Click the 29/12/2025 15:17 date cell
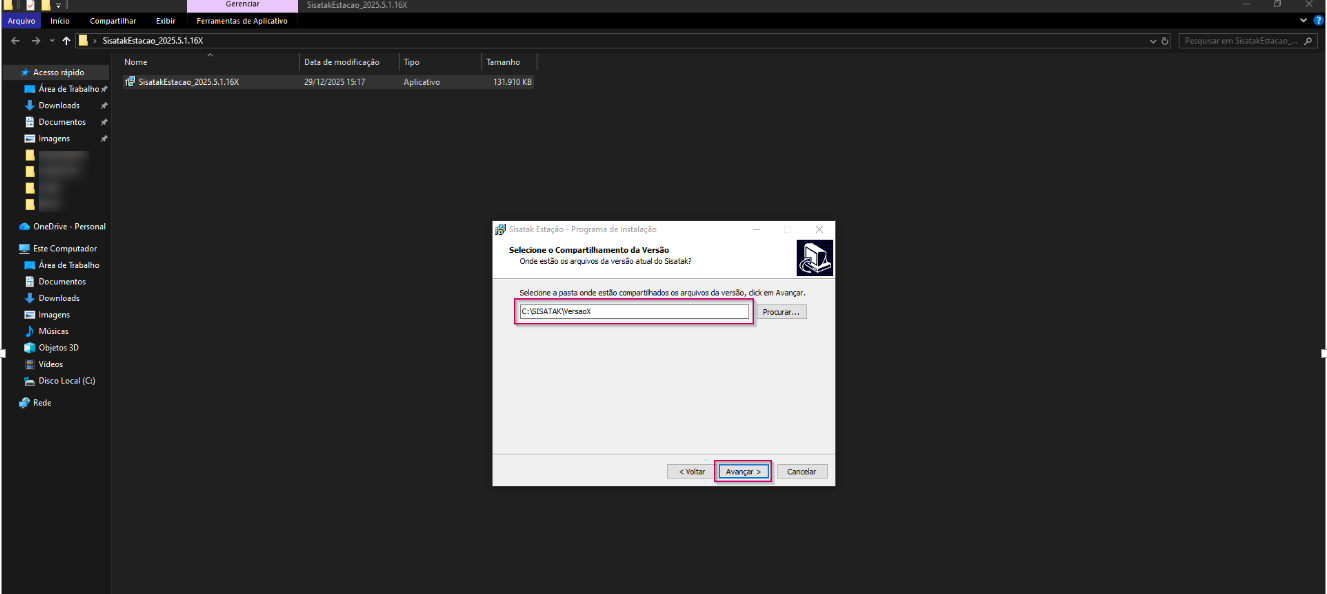 pyautogui.click(x=335, y=82)
